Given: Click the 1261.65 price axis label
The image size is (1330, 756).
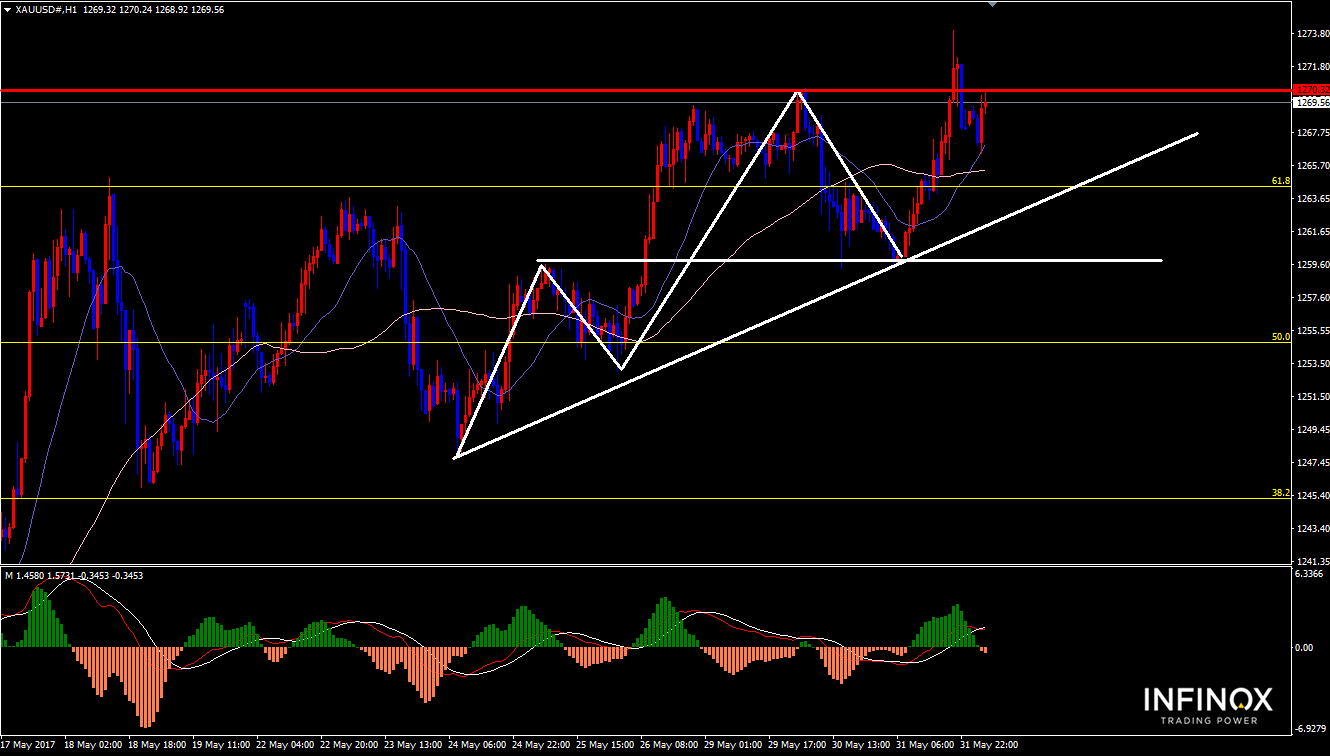Looking at the screenshot, I should coord(1312,232).
